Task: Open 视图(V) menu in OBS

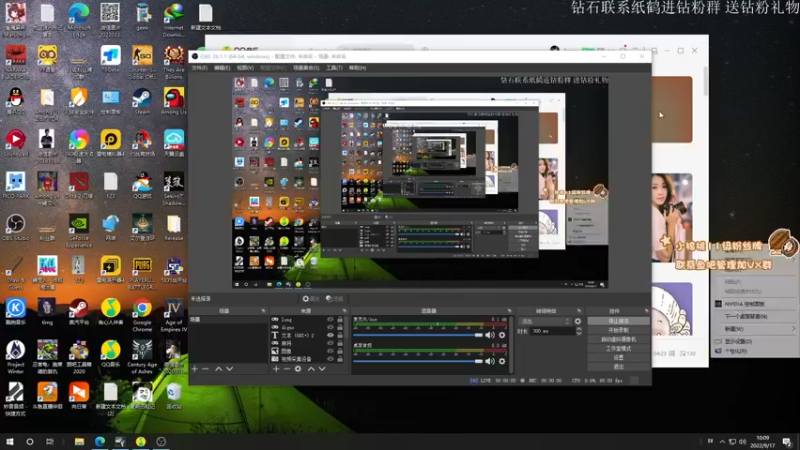Action: click(245, 68)
